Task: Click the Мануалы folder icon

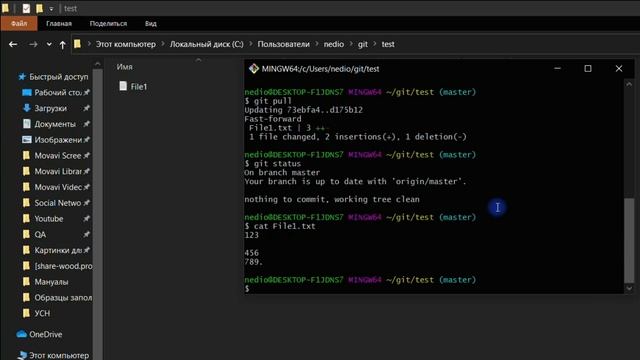Action: (x=27, y=282)
